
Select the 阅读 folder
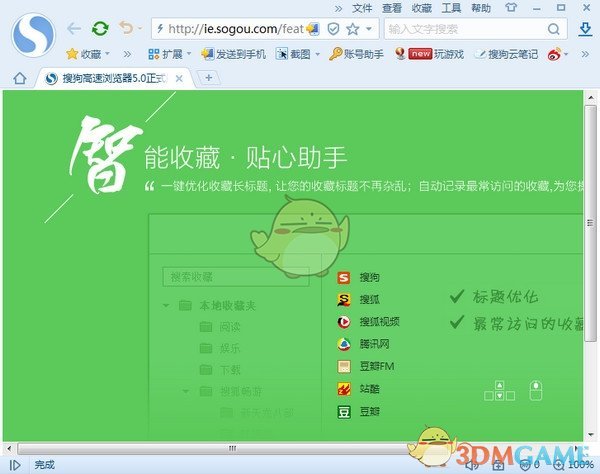(x=220, y=327)
